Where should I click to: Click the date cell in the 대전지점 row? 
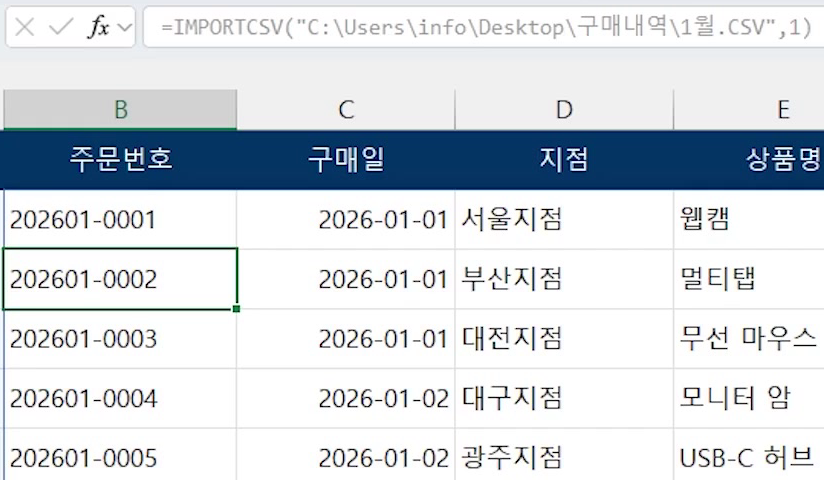346,339
